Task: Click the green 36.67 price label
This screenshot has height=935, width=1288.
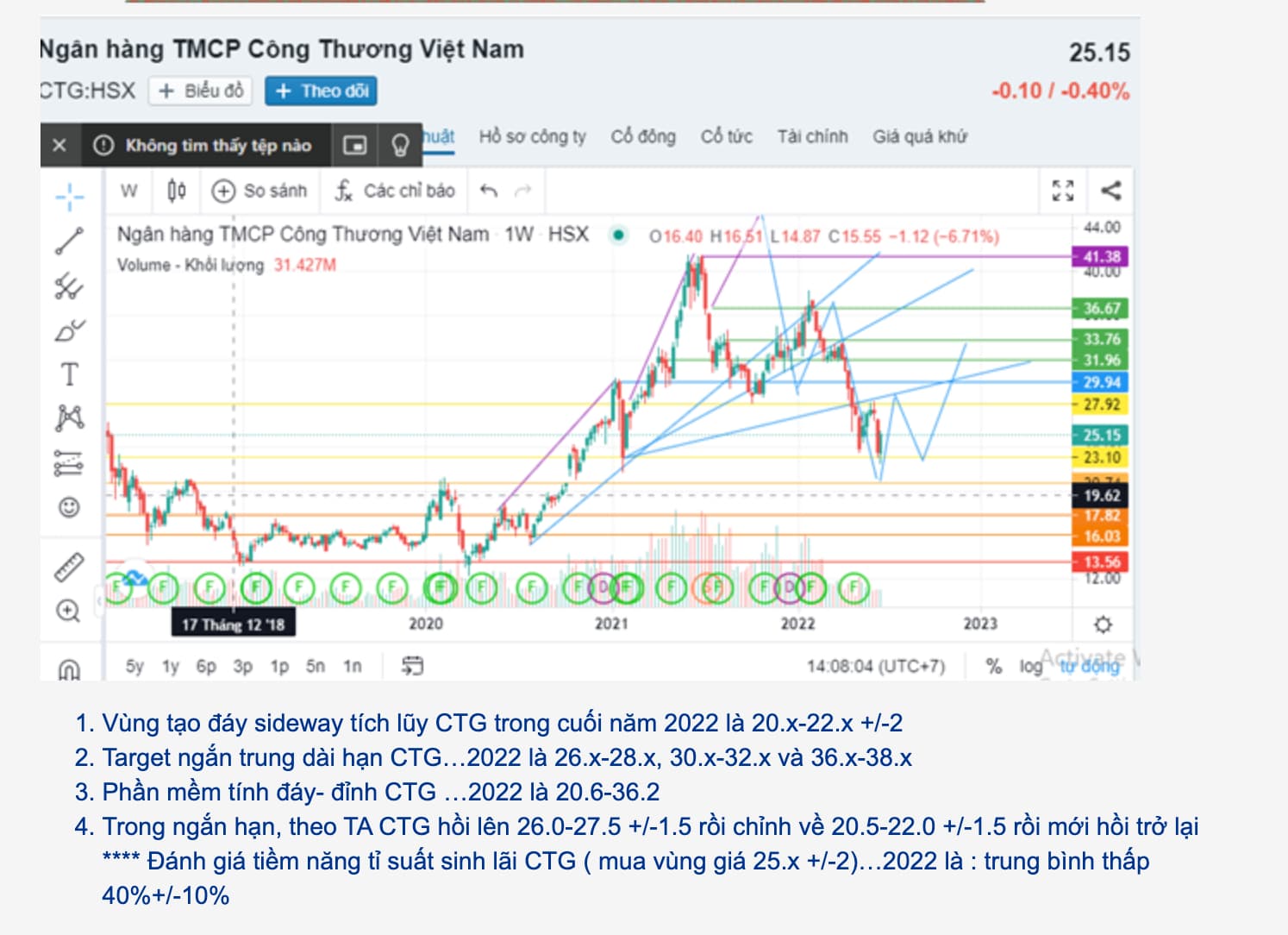Action: click(x=1101, y=308)
